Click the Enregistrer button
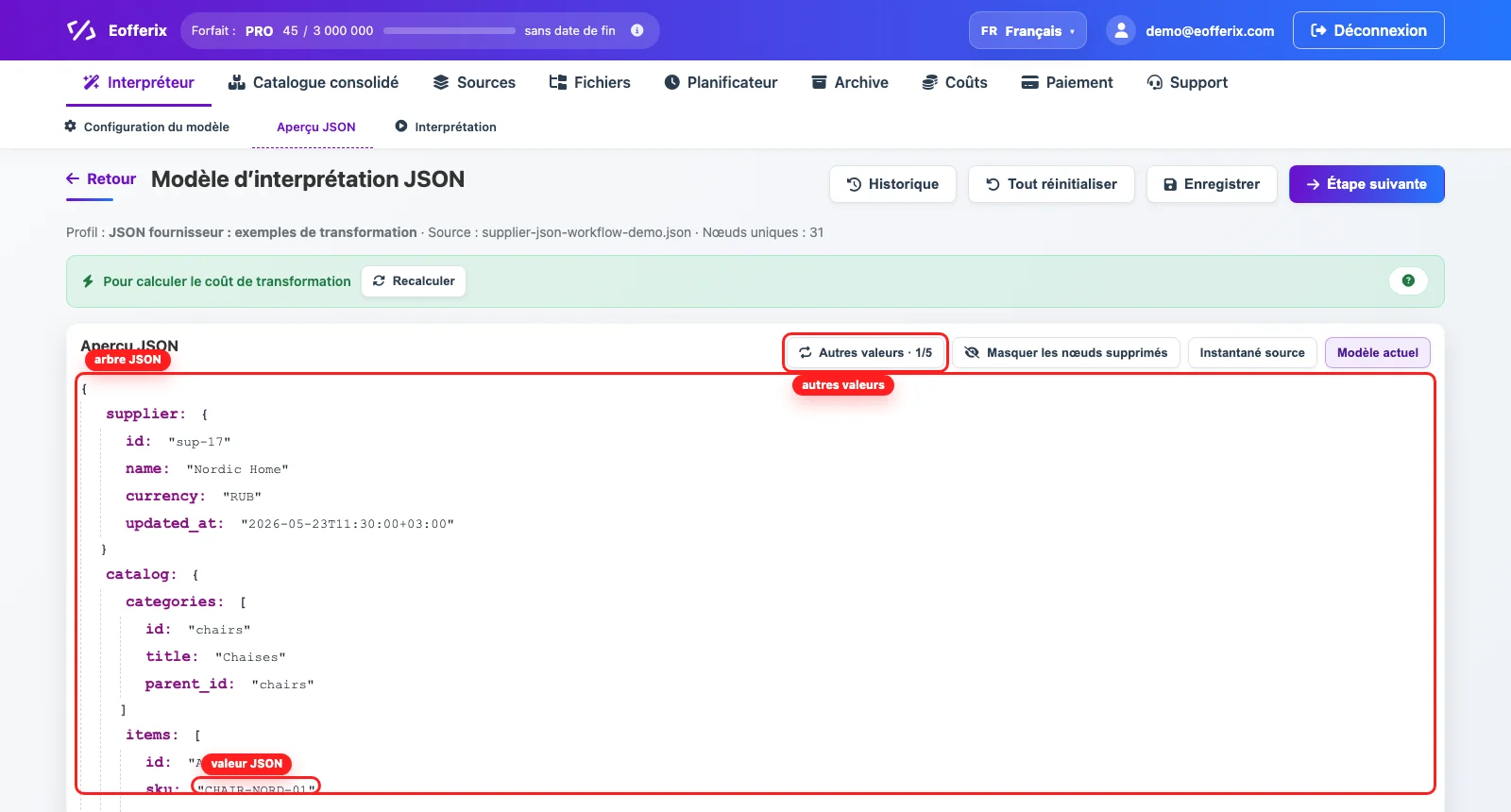 [x=1212, y=184]
